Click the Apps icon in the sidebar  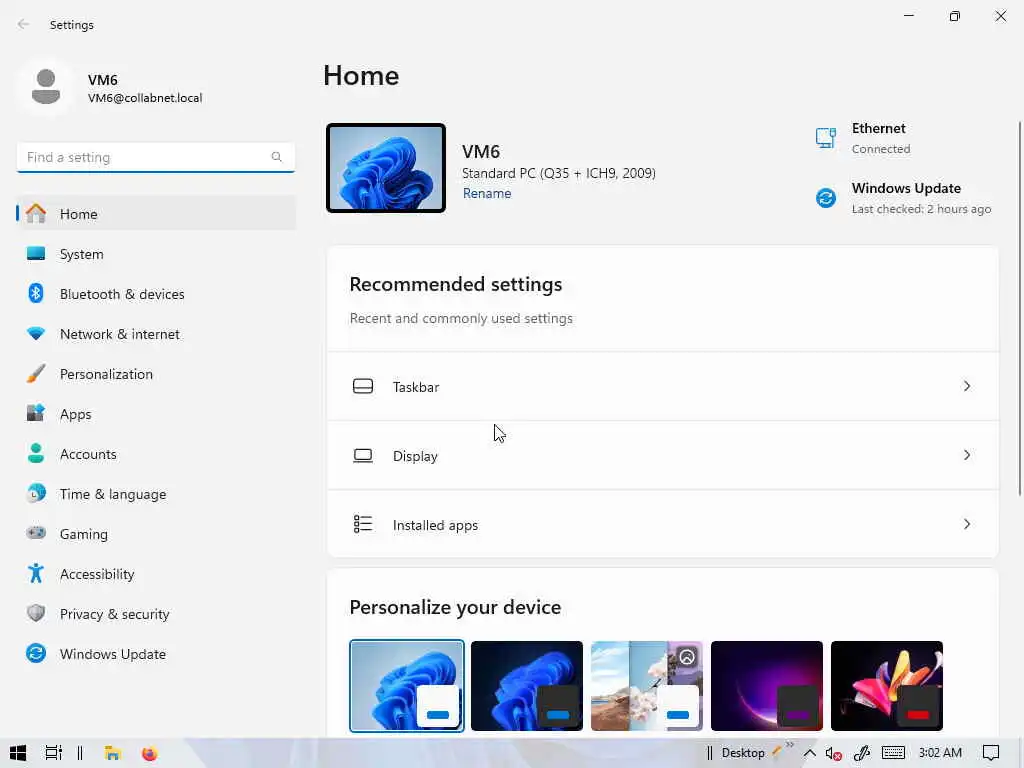point(36,413)
